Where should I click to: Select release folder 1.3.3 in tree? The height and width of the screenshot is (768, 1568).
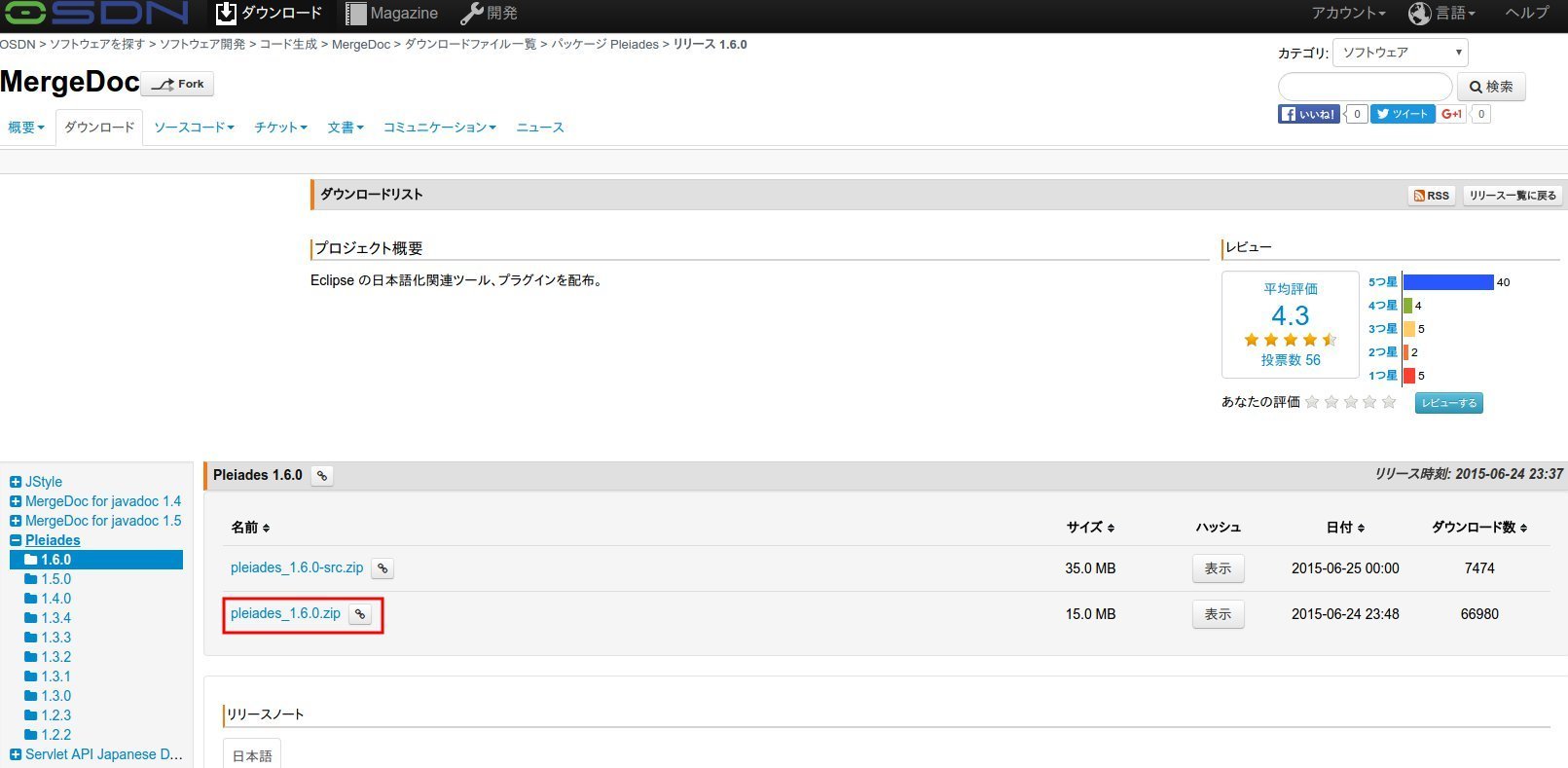(48, 638)
